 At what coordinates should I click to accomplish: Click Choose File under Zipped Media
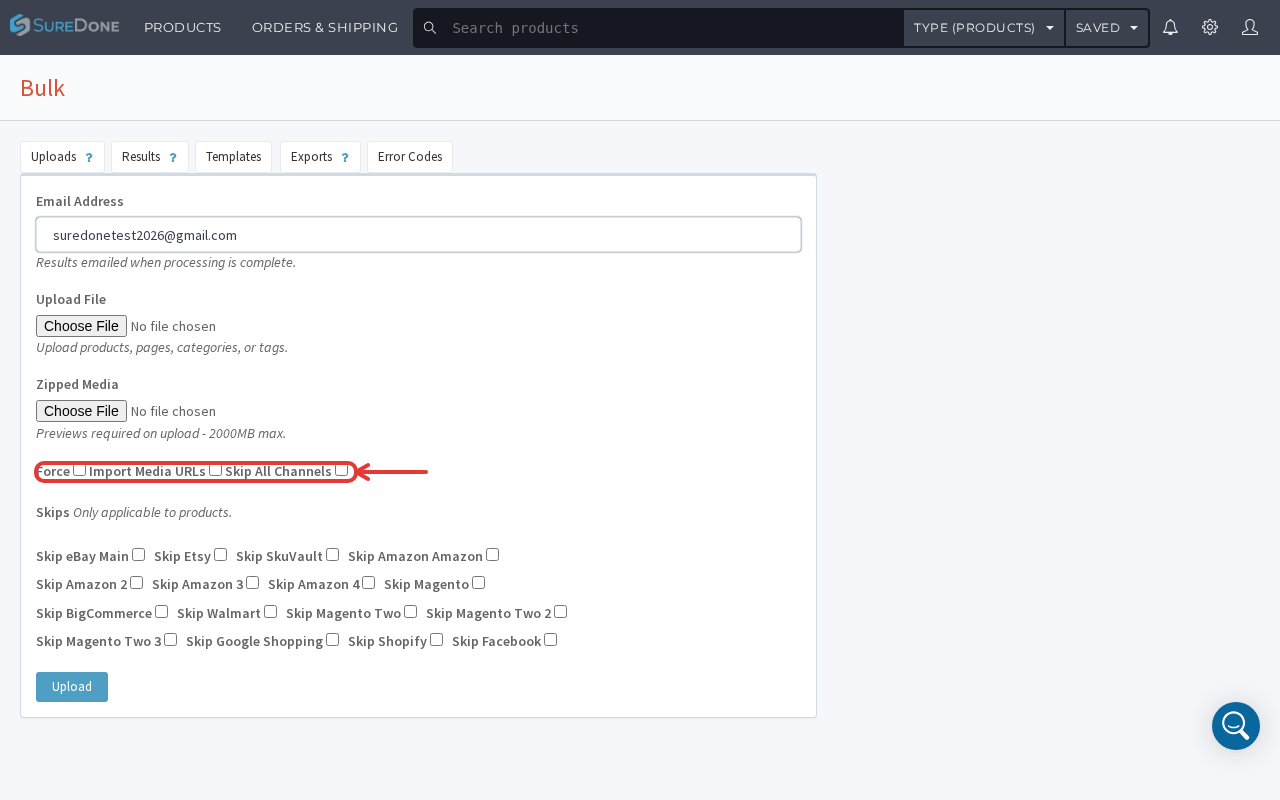[81, 411]
